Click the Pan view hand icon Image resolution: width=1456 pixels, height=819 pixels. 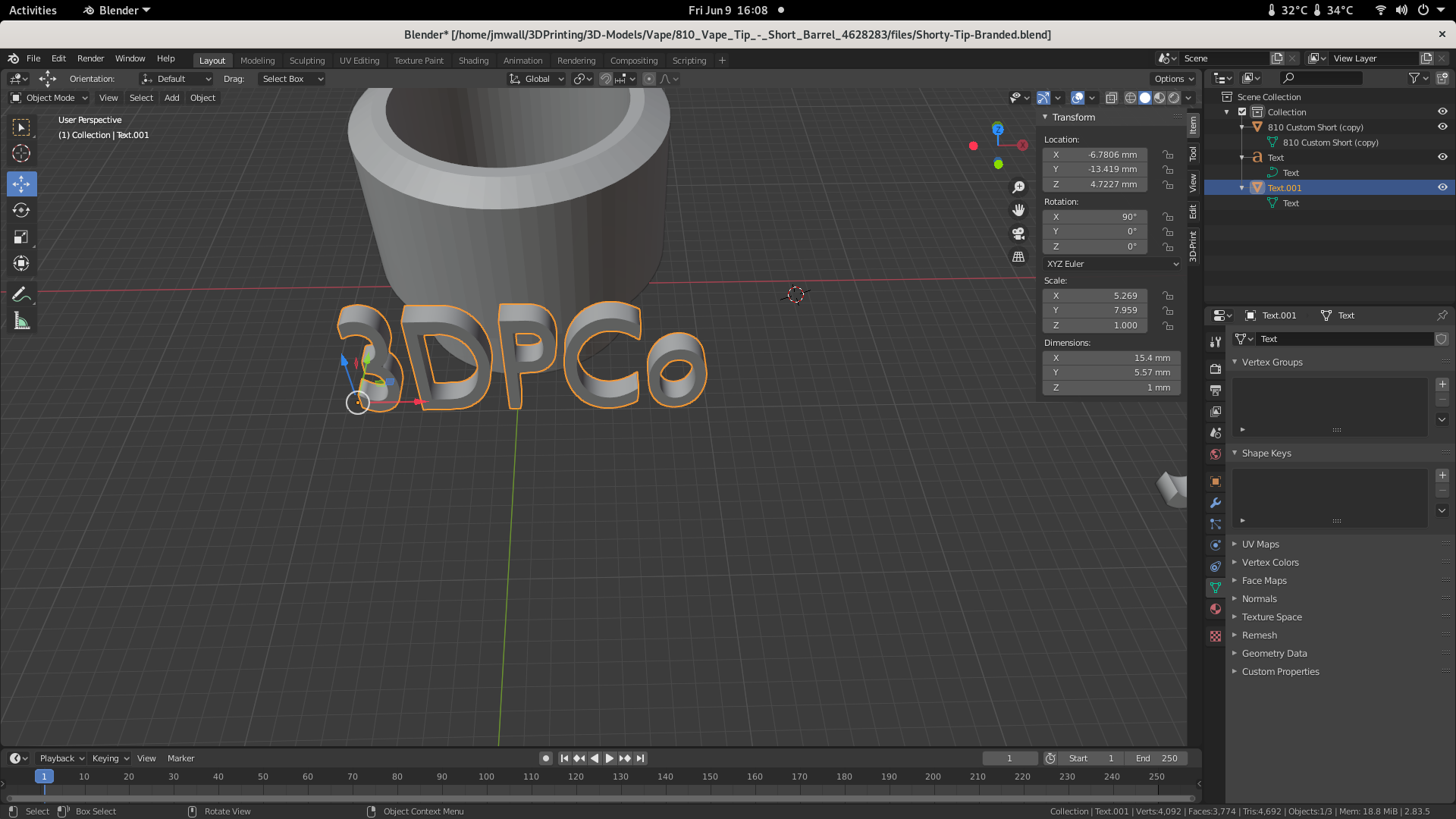click(1018, 210)
